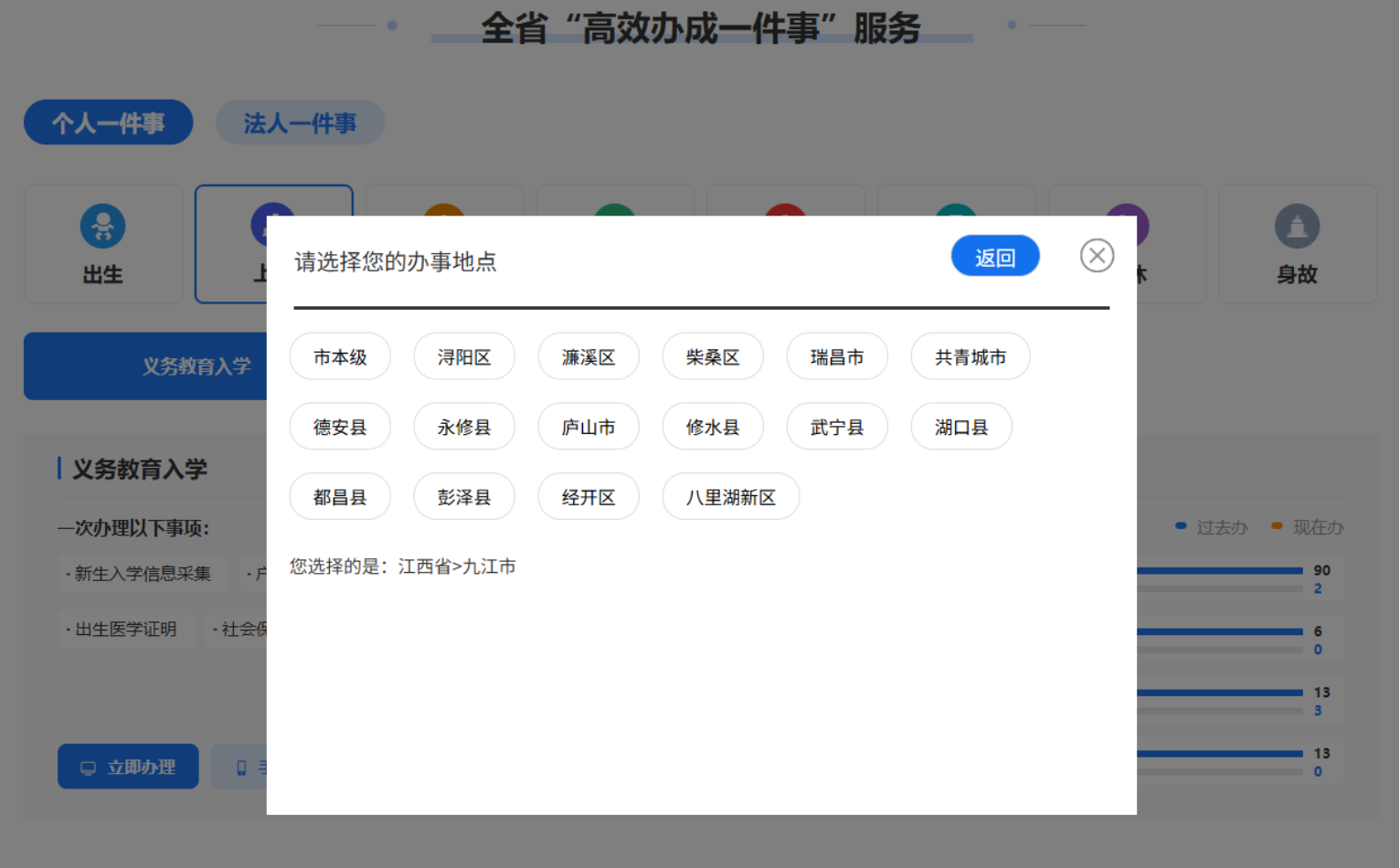Click the 出生 baby icon
Screen dimensions: 1400x868
(103, 227)
